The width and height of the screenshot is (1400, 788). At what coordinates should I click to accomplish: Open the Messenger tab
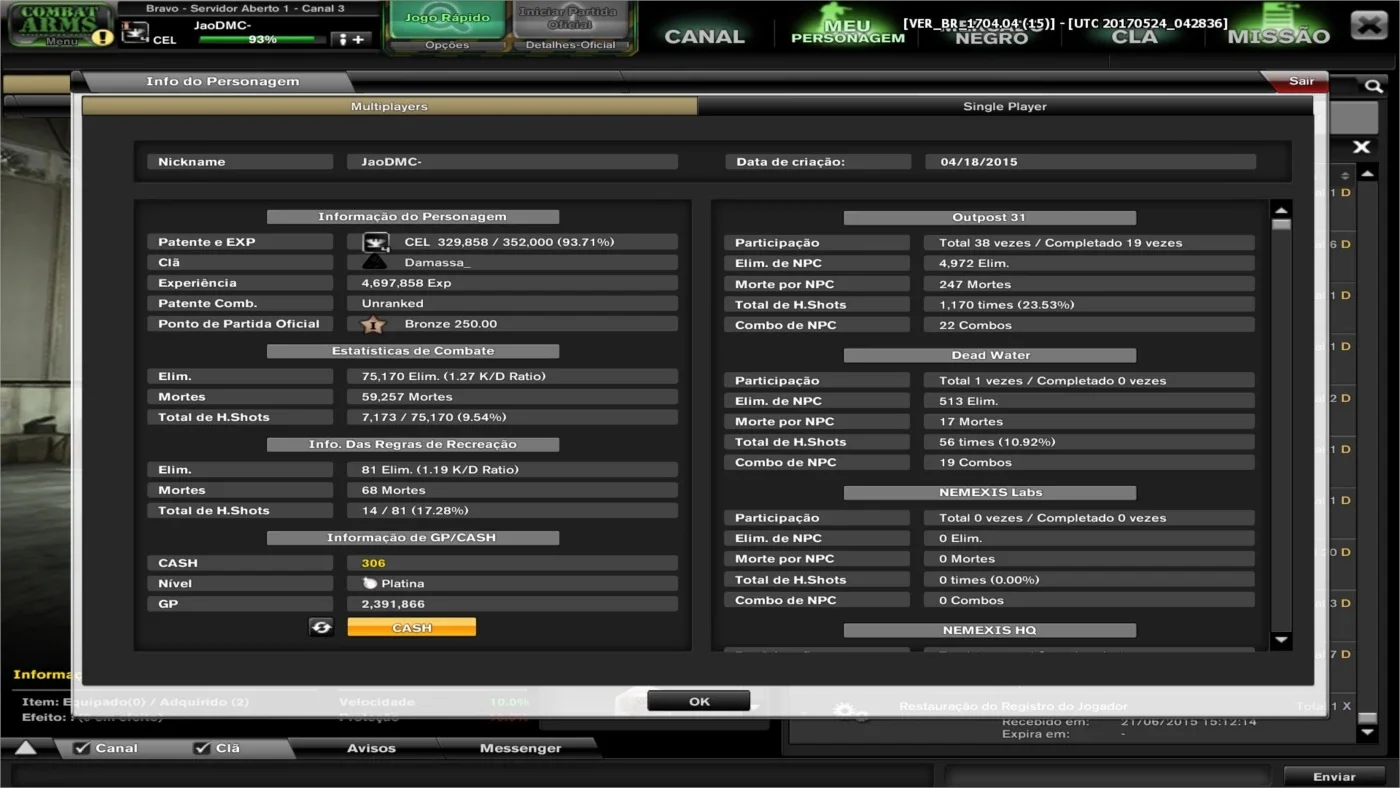520,748
